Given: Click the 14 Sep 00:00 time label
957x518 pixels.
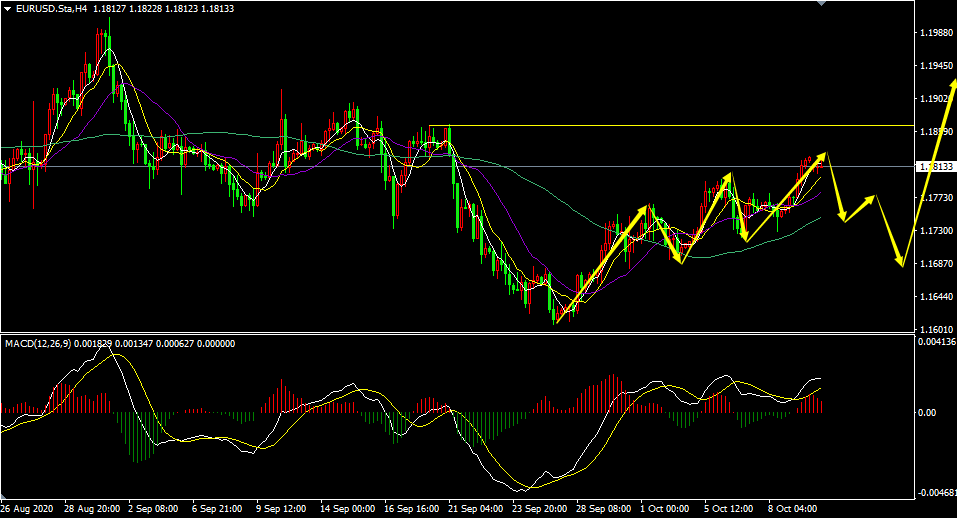Looking at the screenshot, I should pos(347,508).
